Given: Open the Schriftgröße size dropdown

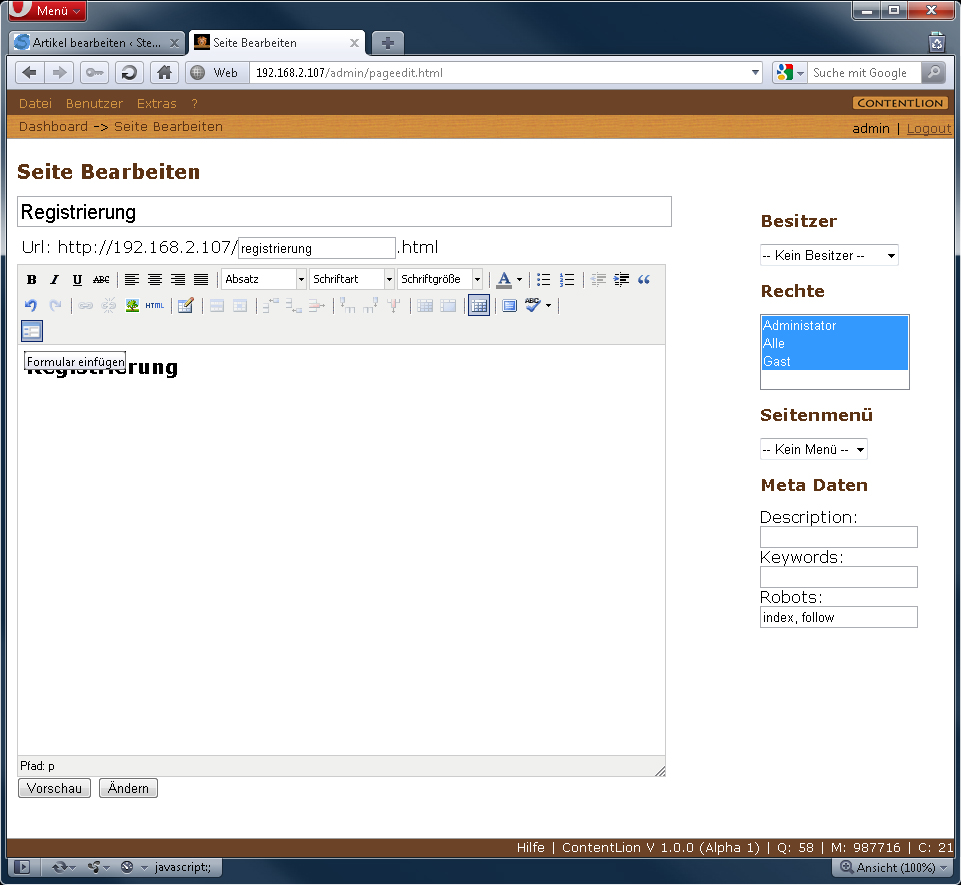Looking at the screenshot, I should point(439,279).
